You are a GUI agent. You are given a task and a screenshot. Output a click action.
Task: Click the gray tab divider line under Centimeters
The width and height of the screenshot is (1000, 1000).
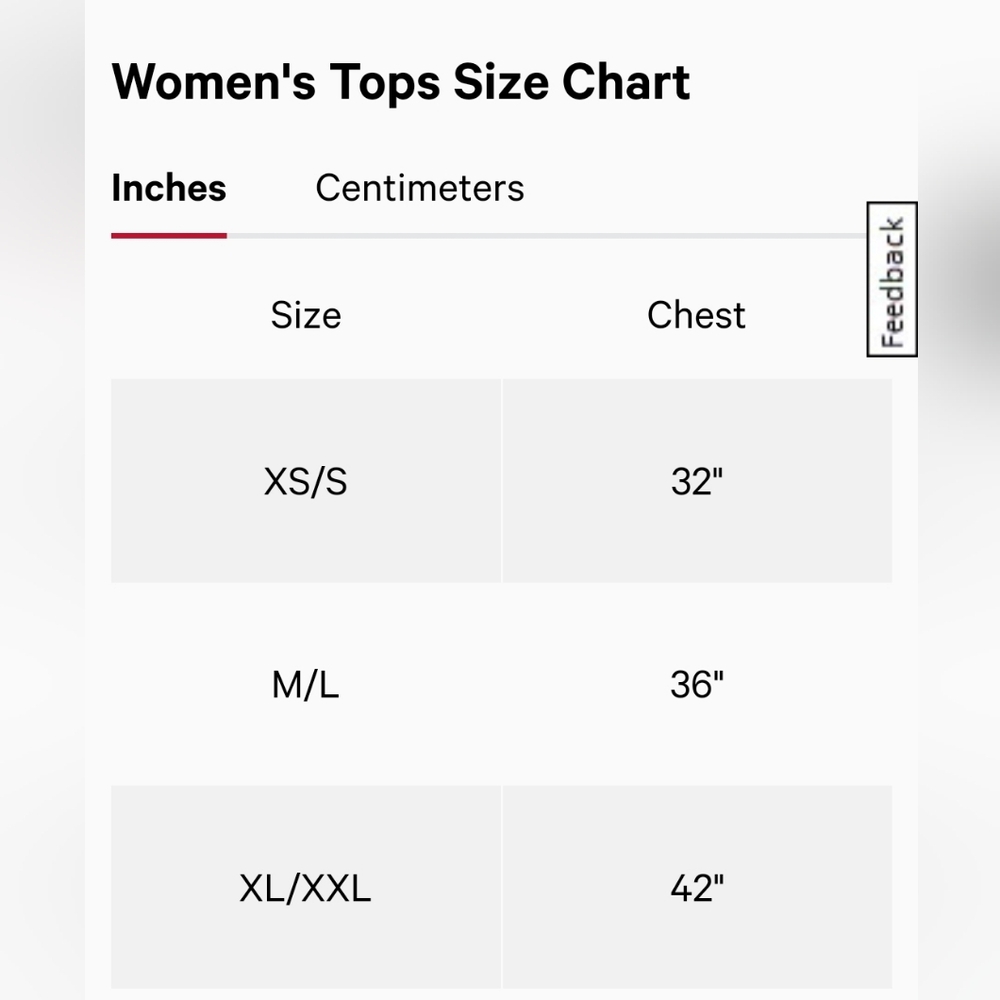[x=420, y=236]
